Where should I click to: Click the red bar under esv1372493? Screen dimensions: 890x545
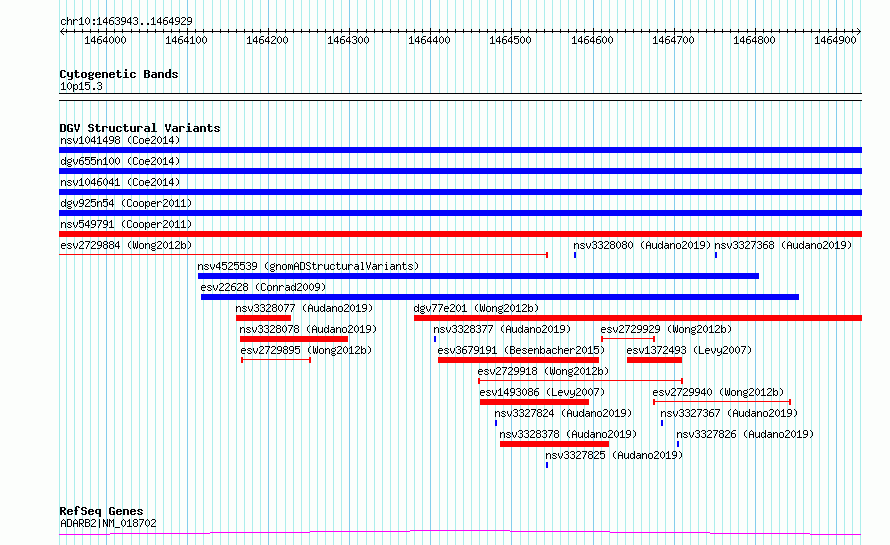[x=654, y=360]
